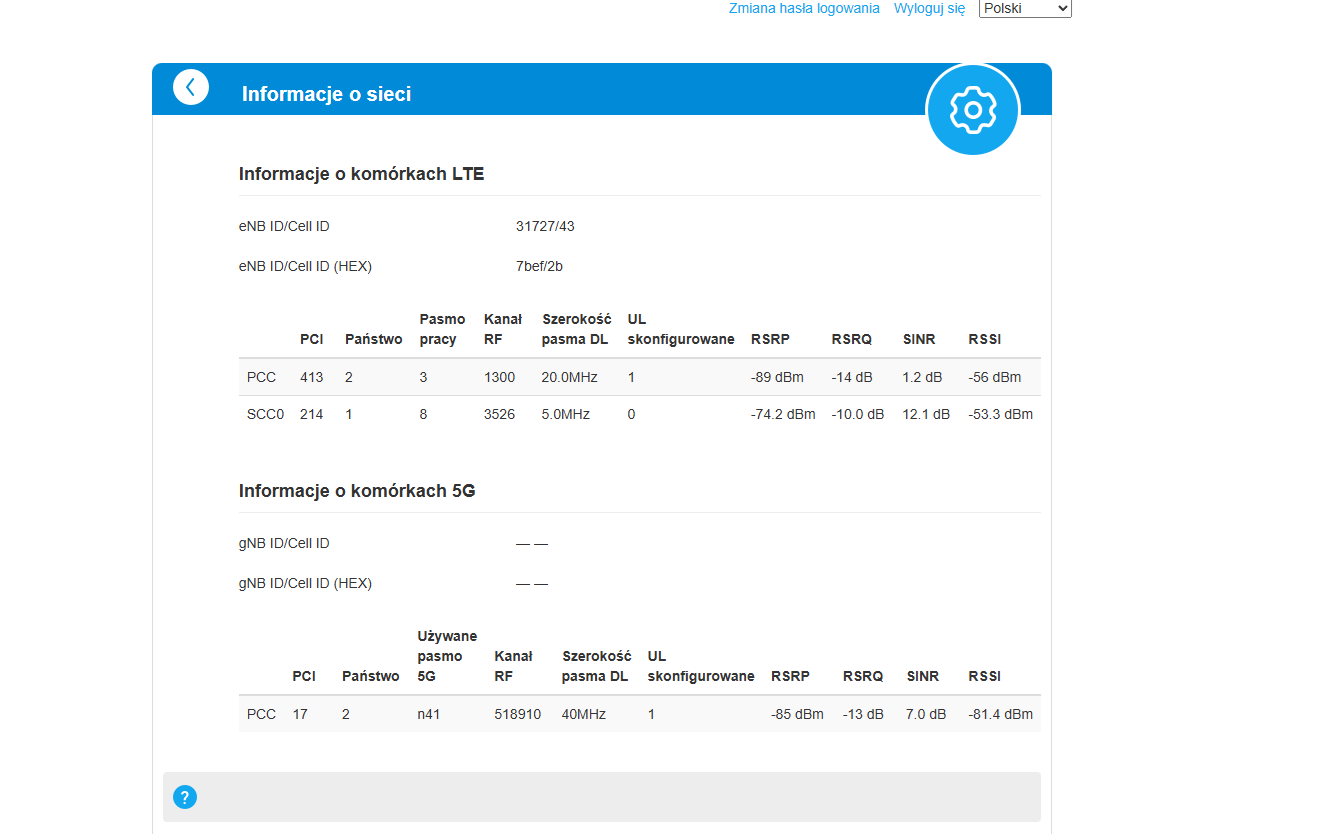The width and height of the screenshot is (1333, 834).
Task: Click the SCC0 row label
Action: click(266, 414)
